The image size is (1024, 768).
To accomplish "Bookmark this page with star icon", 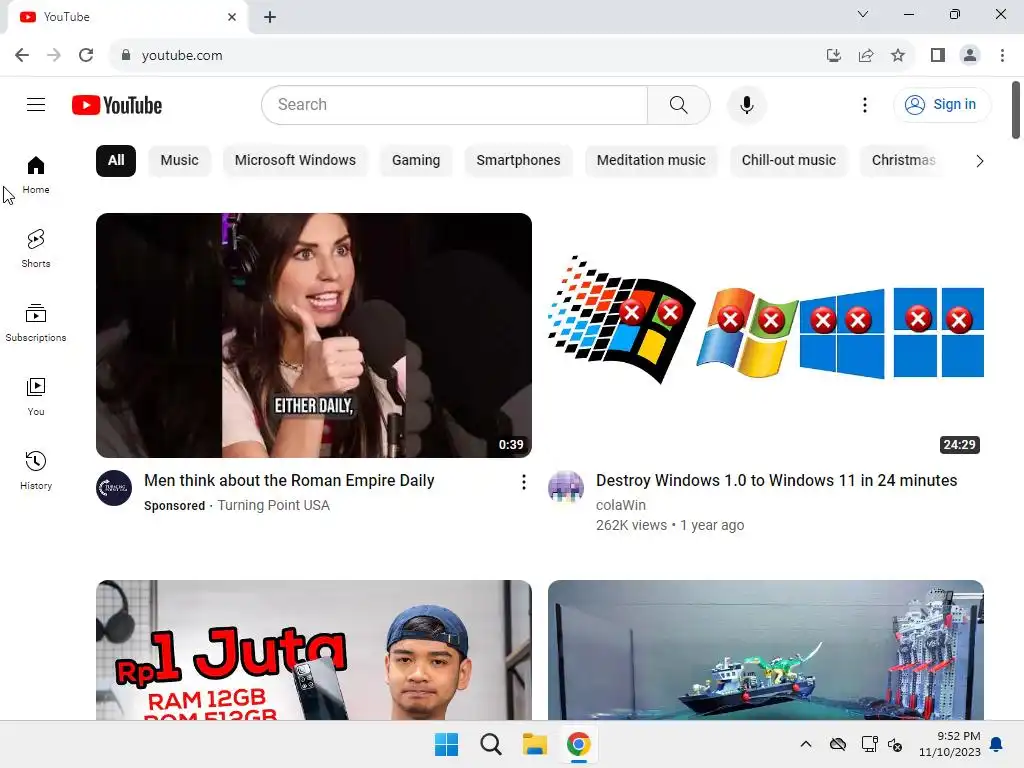I will point(898,56).
